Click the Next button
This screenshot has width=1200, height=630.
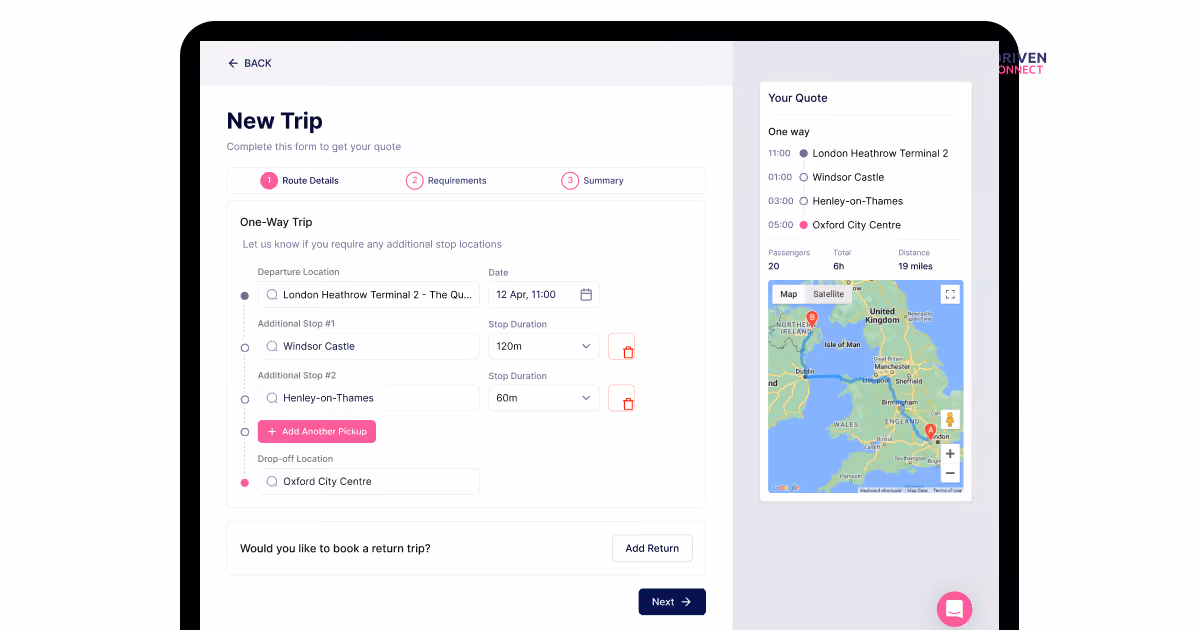[672, 602]
